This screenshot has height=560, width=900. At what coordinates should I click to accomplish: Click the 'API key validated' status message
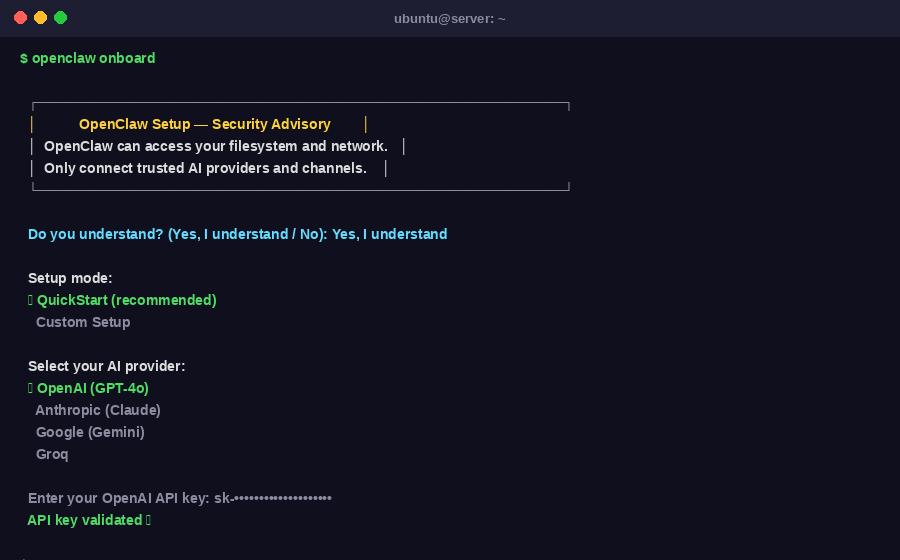[x=84, y=520]
